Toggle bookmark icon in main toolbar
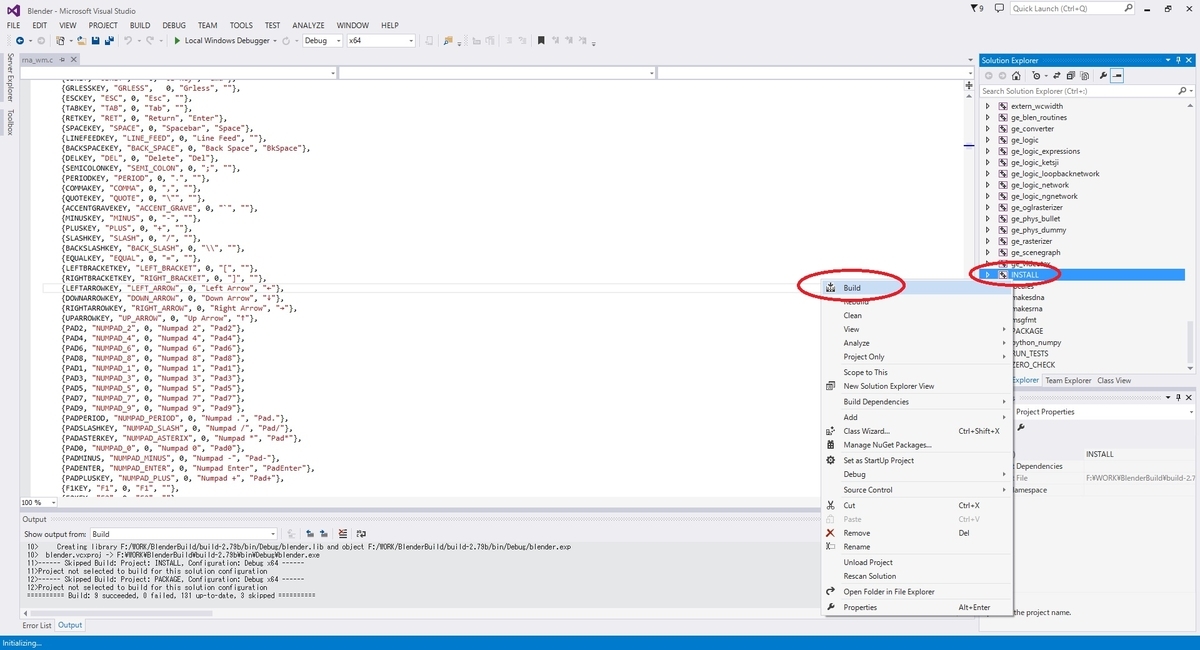Screen dimensions: 1200x650 coord(541,41)
